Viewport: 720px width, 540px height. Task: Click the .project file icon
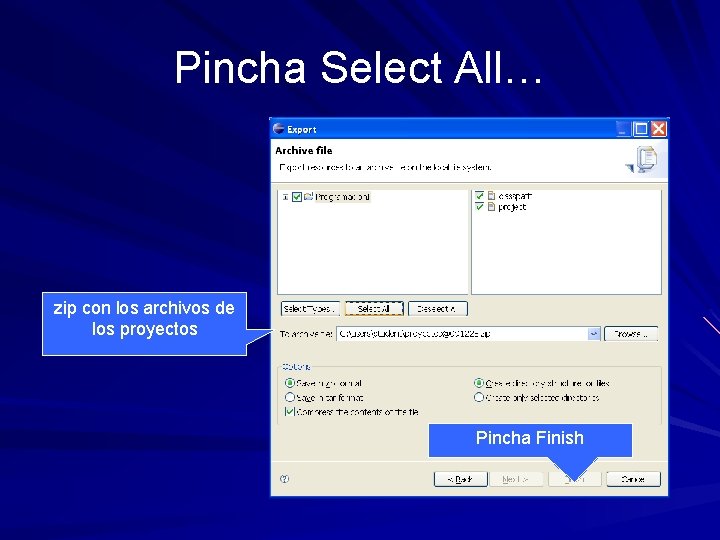point(491,207)
